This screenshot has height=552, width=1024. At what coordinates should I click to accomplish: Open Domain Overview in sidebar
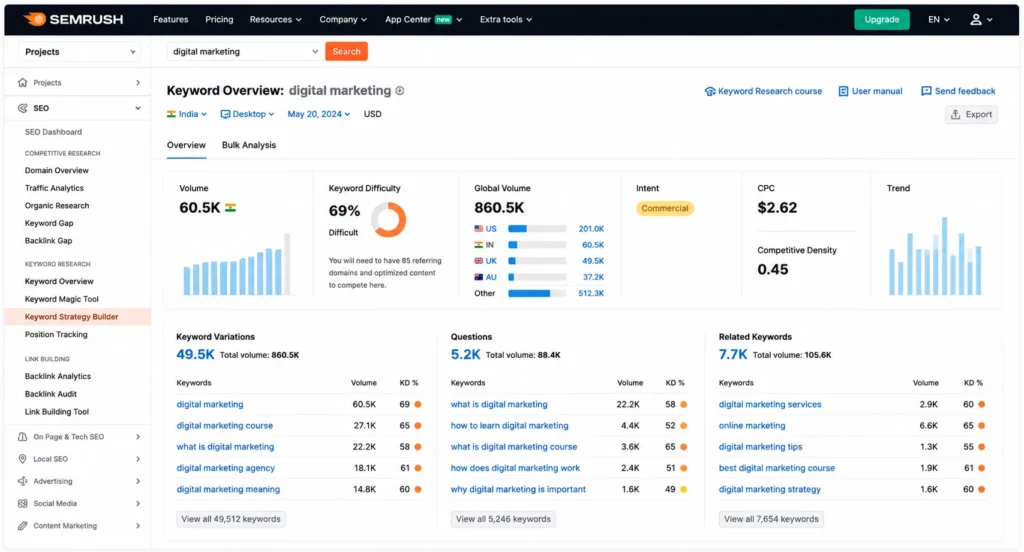[57, 170]
